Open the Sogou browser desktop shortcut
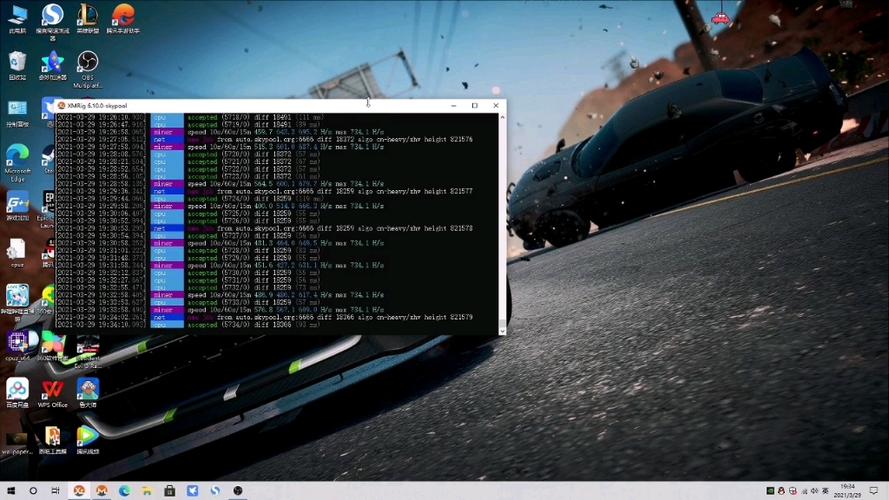Screen dimensions: 889x500 pos(53,21)
